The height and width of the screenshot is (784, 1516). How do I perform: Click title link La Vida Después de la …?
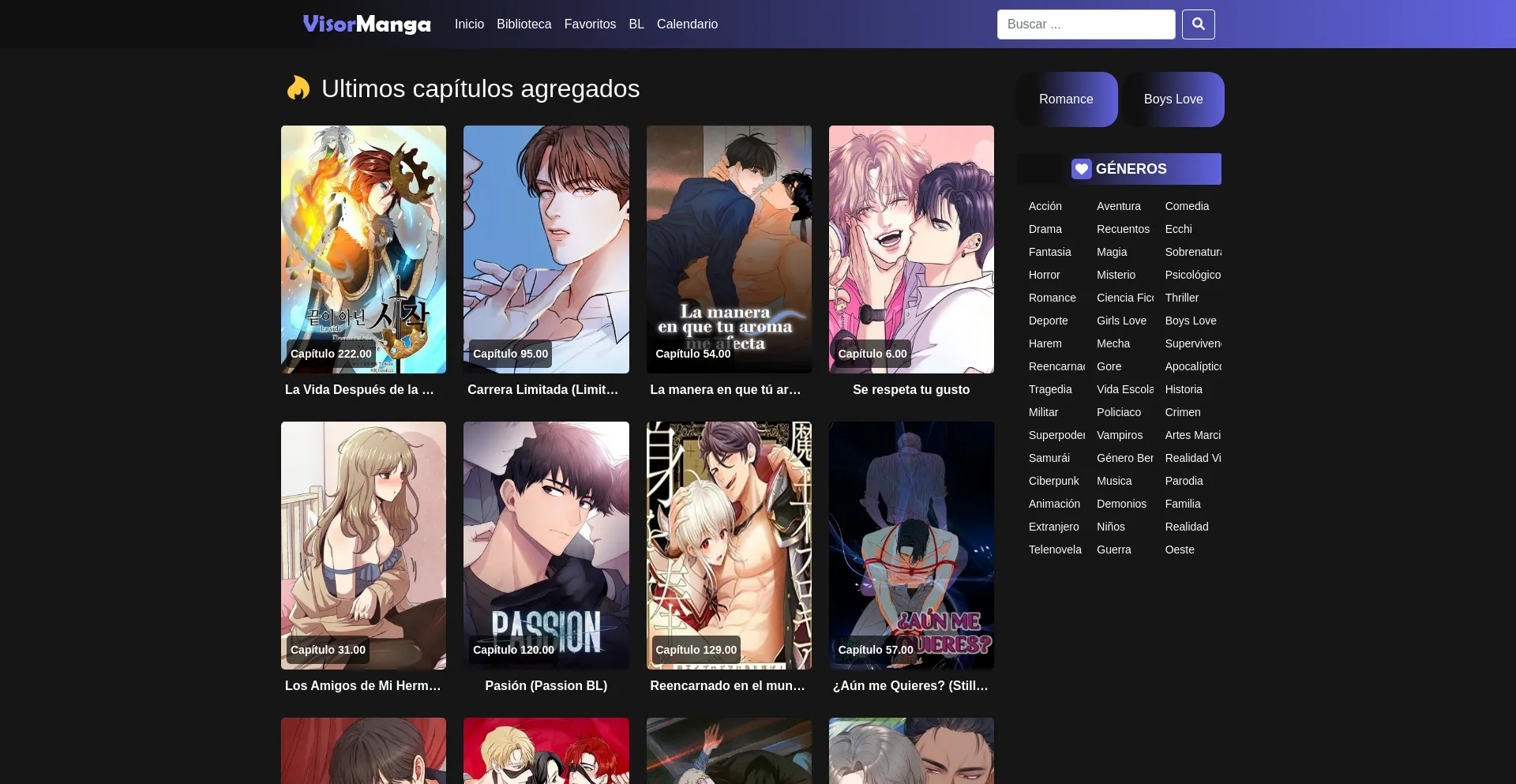[x=359, y=389]
